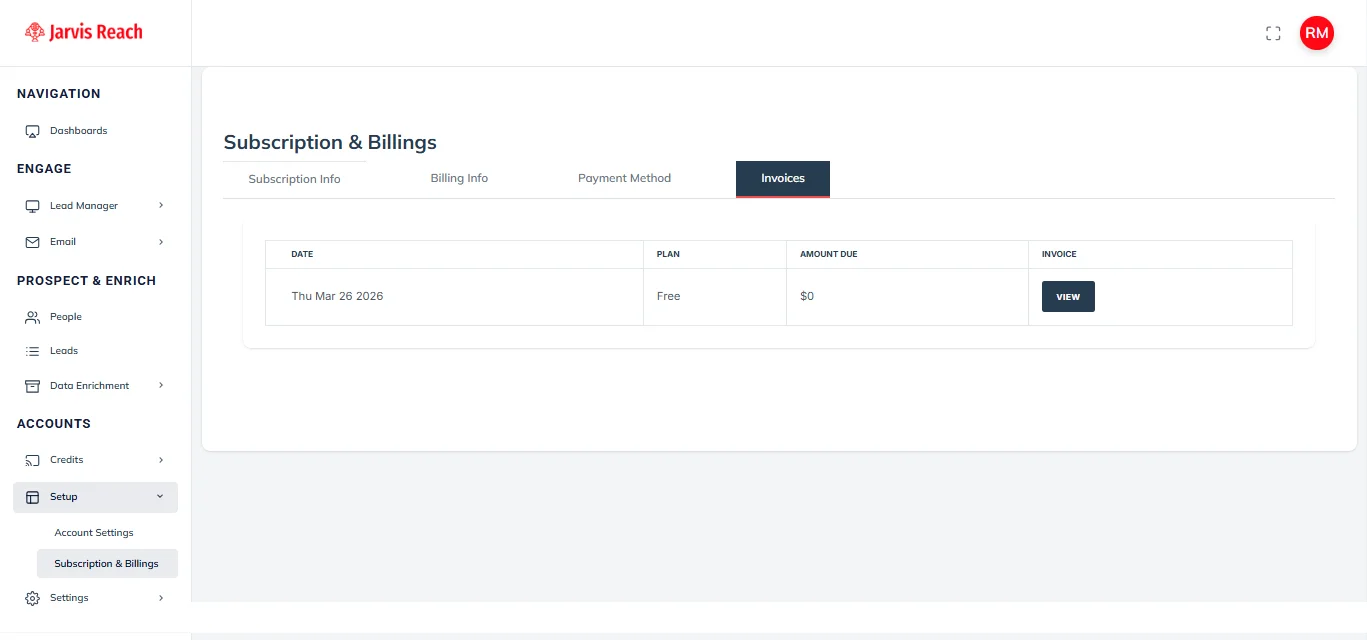
Task: Click the Data Enrichment icon
Action: pos(31,385)
